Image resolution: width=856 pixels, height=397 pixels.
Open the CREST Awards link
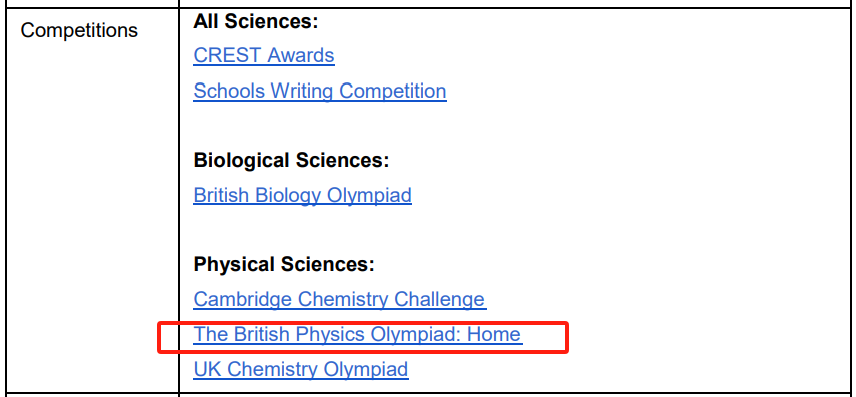coord(264,55)
